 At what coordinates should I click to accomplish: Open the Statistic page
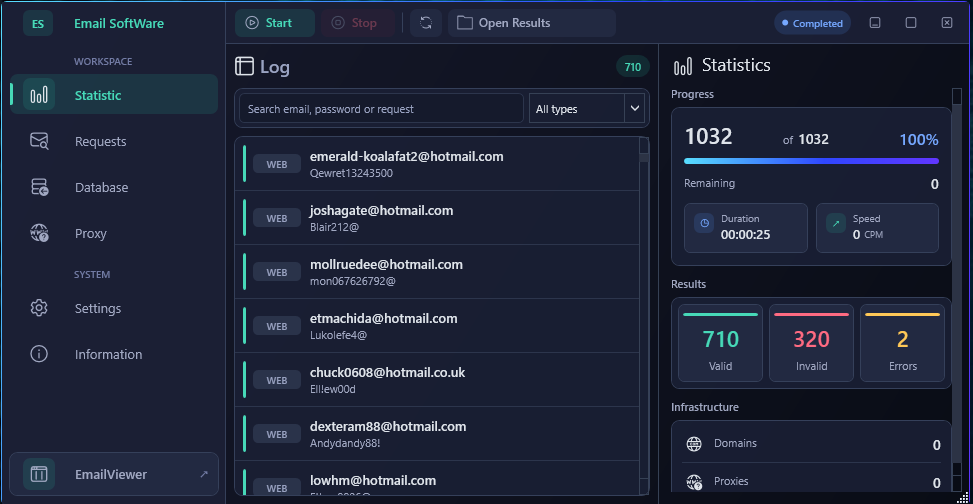point(114,94)
